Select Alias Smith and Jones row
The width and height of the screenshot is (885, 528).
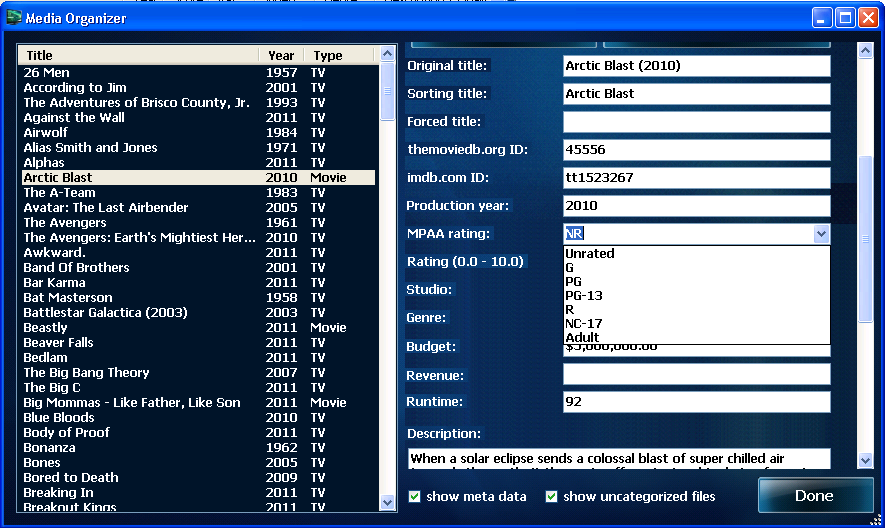(x=199, y=147)
